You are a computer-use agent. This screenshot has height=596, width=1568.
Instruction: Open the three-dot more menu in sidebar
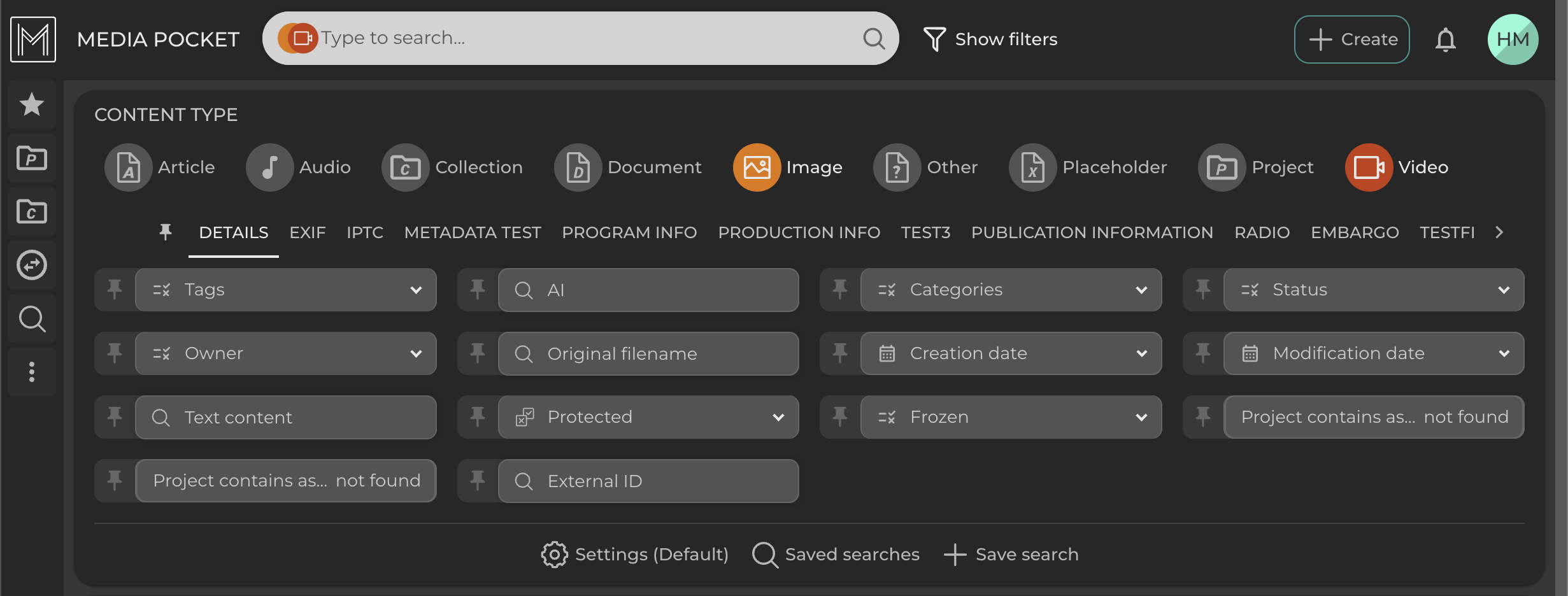(x=32, y=372)
